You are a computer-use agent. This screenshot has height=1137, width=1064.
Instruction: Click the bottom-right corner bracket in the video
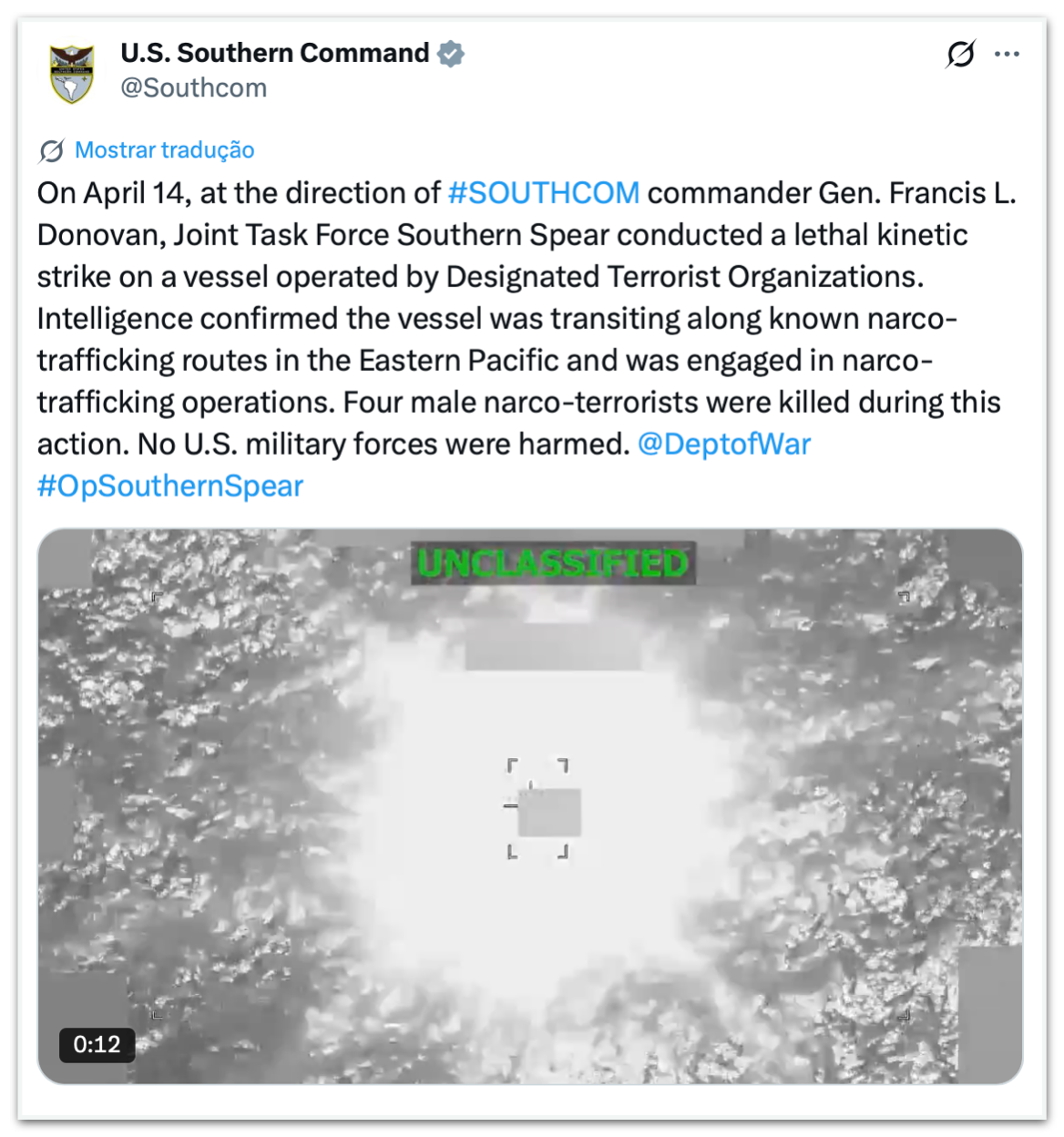coord(904,1014)
